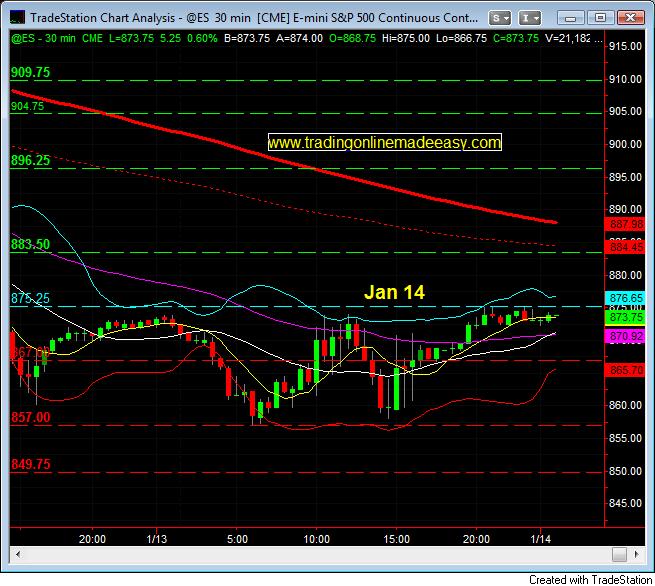Click the O=868.75 open value
Image resolution: width=655 pixels, height=586 pixels.
point(352,38)
